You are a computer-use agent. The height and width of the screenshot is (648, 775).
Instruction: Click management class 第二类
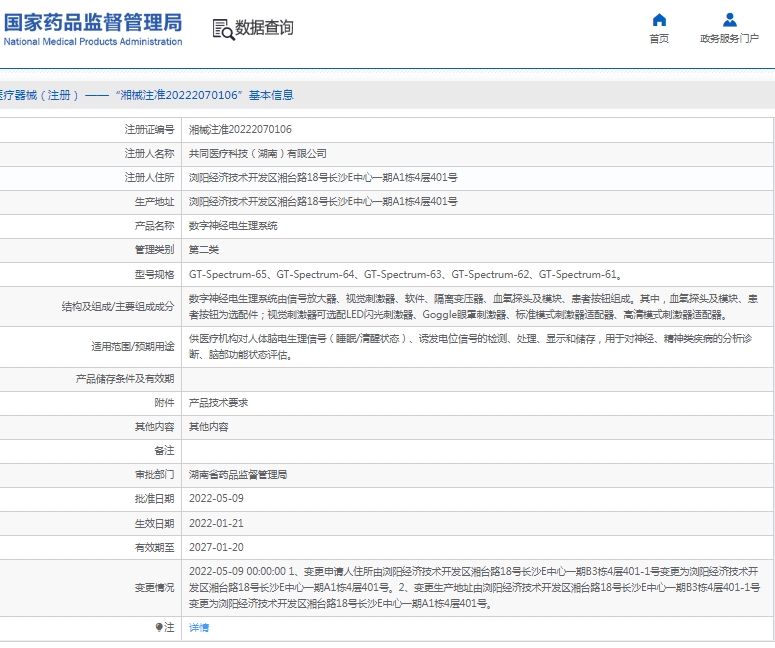(204, 250)
